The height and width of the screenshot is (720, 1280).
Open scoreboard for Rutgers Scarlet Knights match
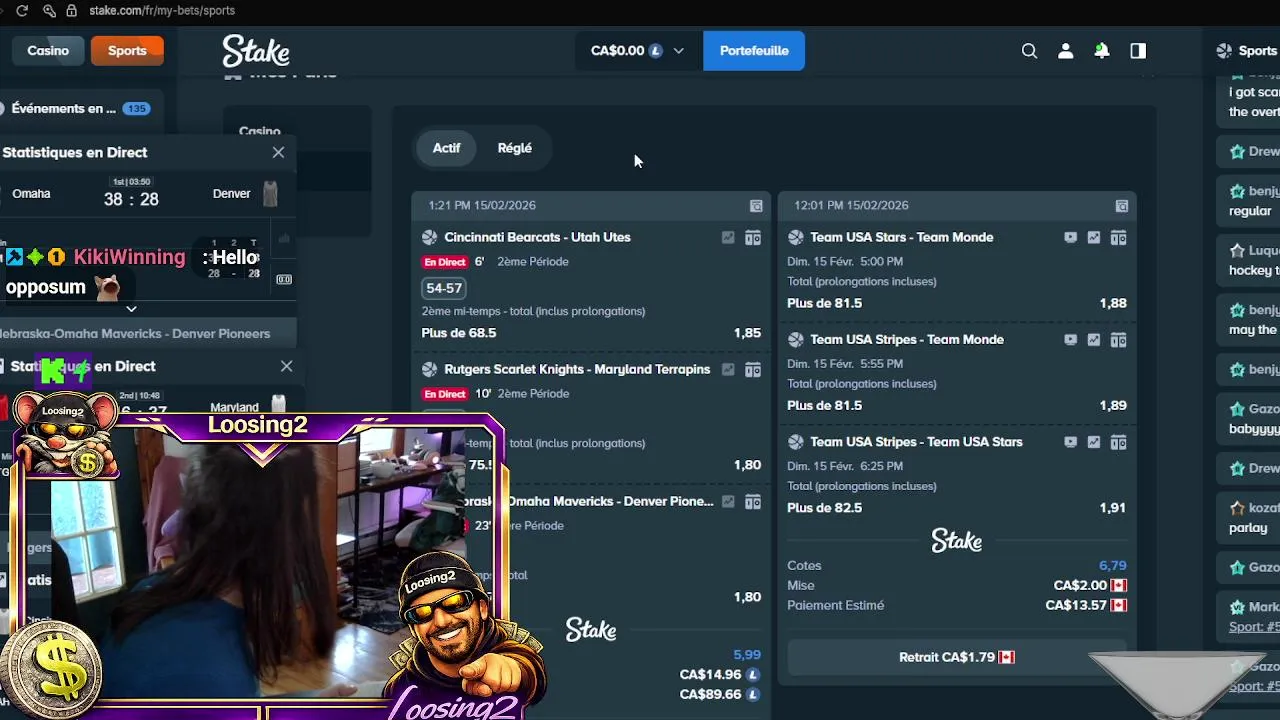[753, 369]
